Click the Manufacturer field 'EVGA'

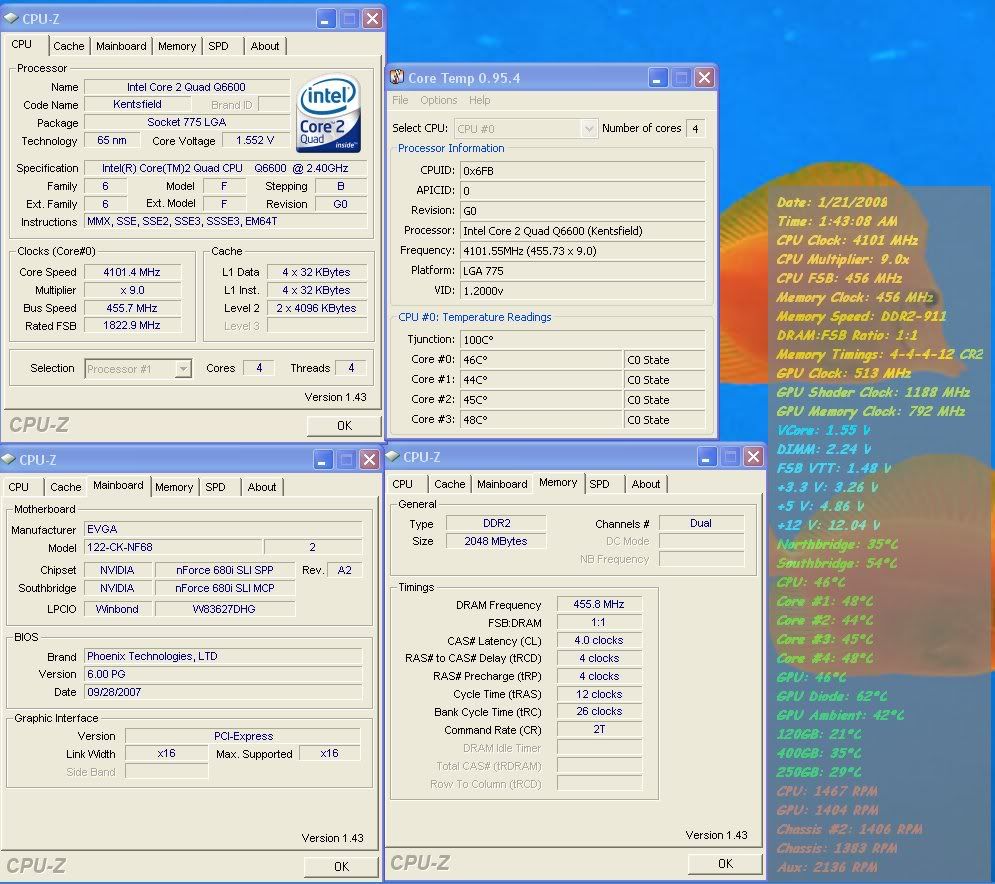(x=223, y=529)
